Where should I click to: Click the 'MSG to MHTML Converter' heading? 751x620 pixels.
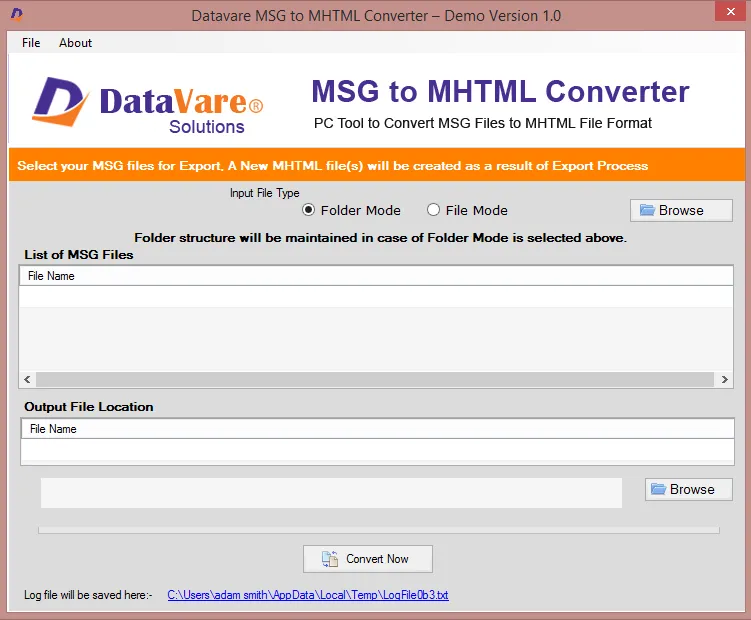coord(501,91)
